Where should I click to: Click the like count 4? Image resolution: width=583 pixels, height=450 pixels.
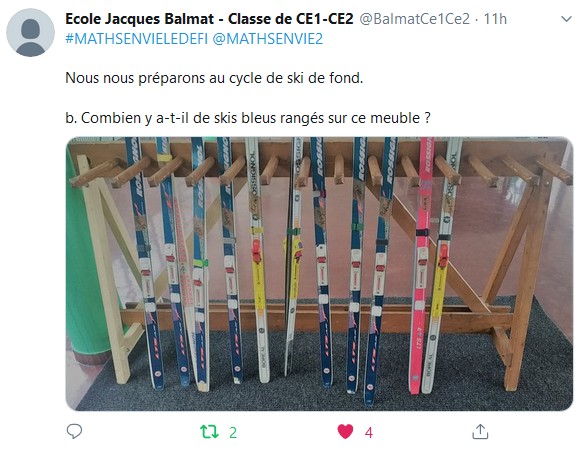(368, 433)
